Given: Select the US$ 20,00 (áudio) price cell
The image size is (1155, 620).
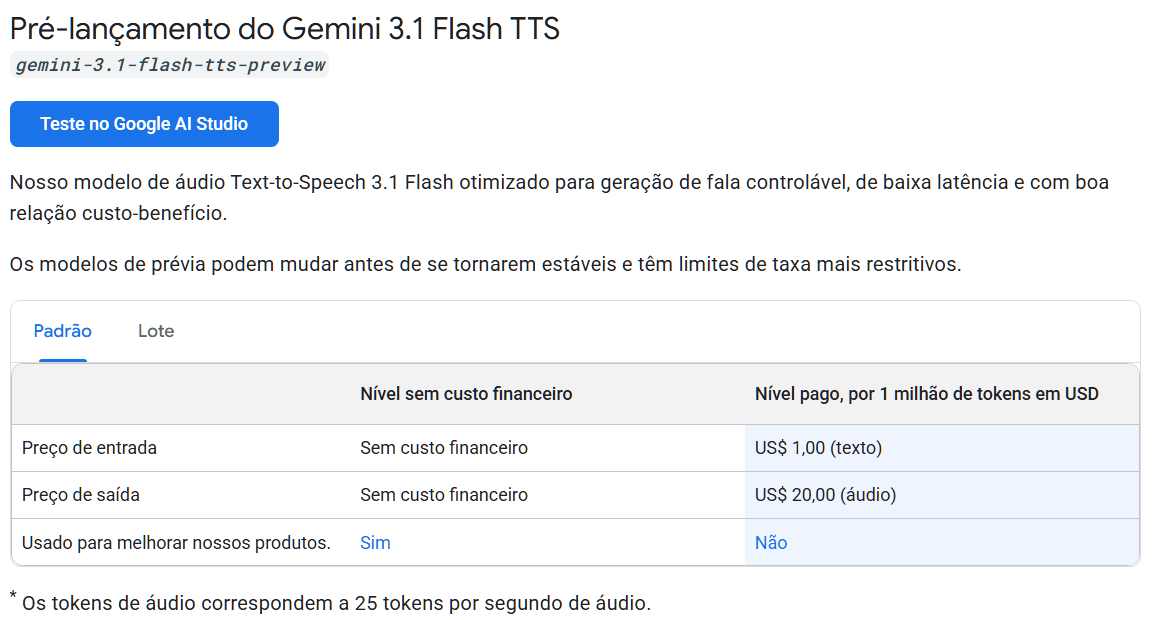Looking at the screenshot, I should (x=827, y=494).
